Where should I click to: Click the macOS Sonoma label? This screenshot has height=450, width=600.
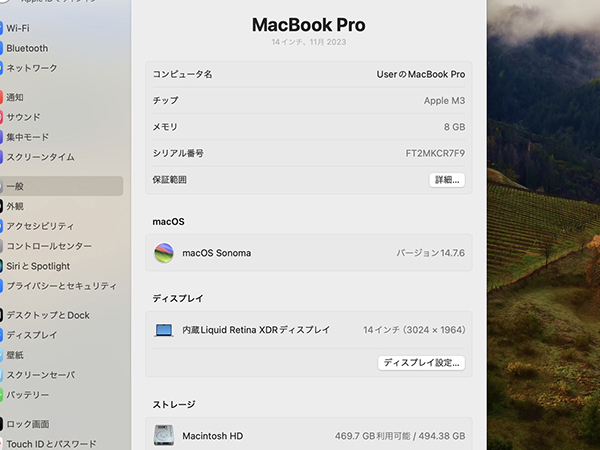click(217, 253)
